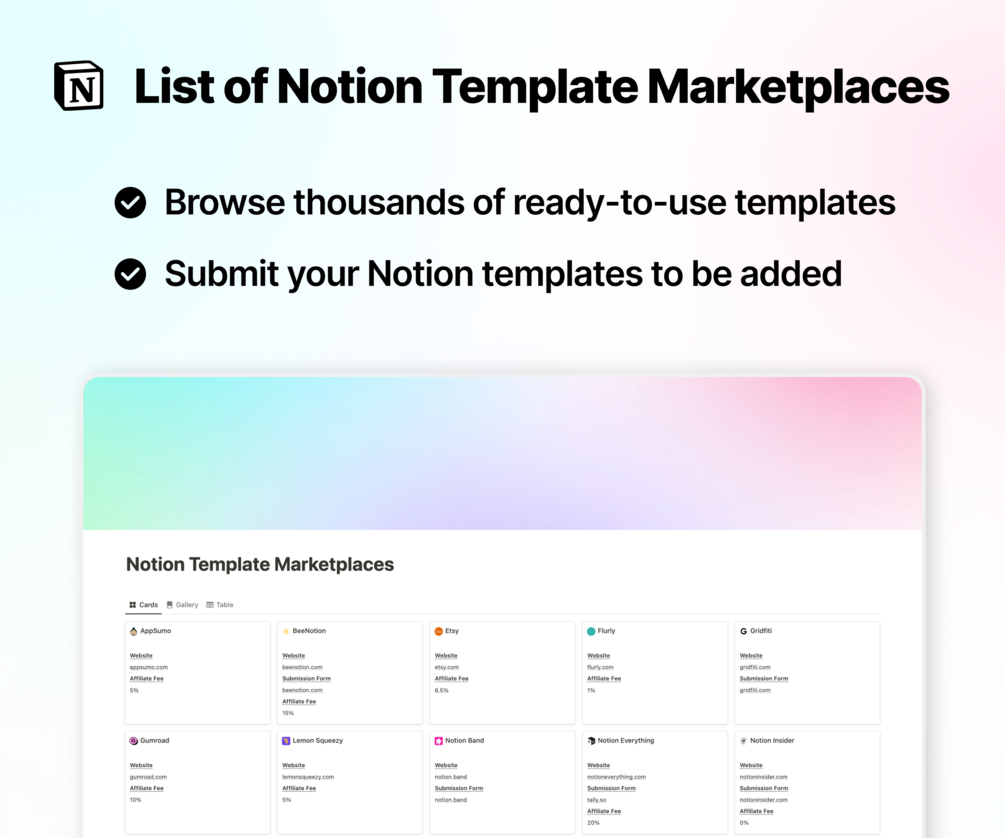The width and height of the screenshot is (1005, 838).
Task: Open the lemonsqueezy.com website link
Action: tap(308, 776)
